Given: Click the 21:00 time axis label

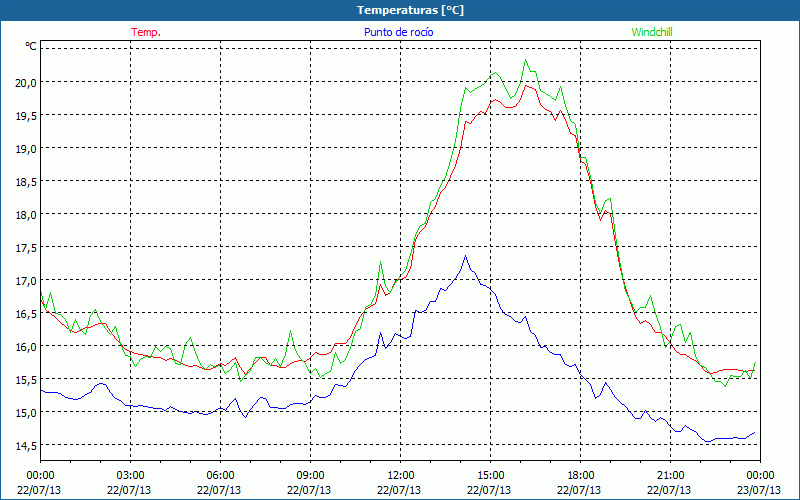Looking at the screenshot, I should pyautogui.click(x=670, y=476).
